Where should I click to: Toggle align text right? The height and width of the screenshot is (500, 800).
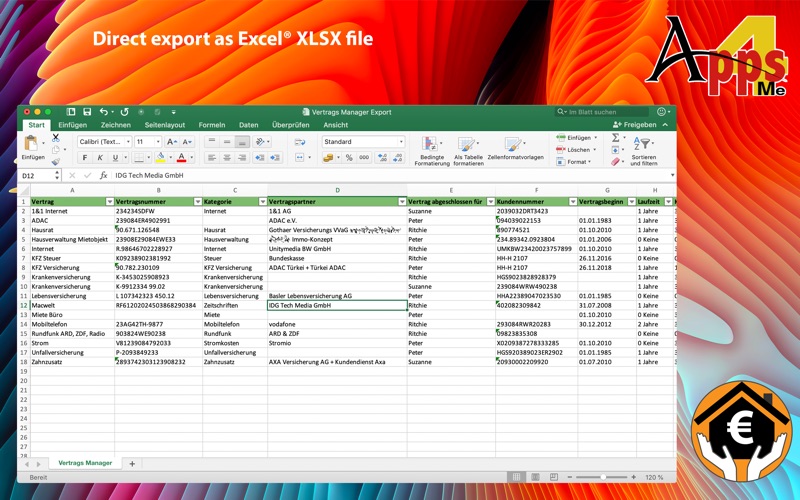[242, 158]
